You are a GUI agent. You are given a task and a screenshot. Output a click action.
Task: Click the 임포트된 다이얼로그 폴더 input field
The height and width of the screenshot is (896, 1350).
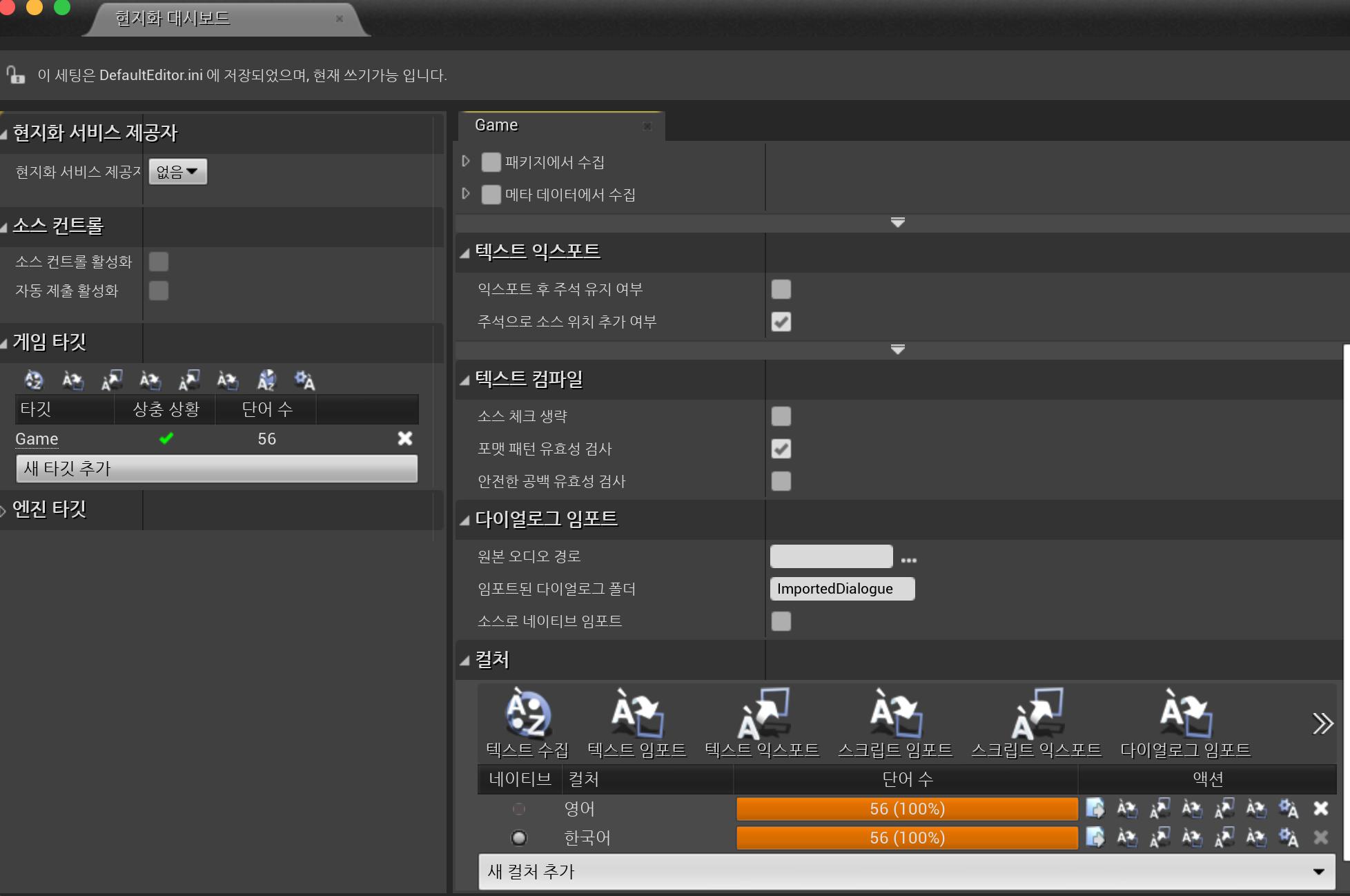[841, 589]
